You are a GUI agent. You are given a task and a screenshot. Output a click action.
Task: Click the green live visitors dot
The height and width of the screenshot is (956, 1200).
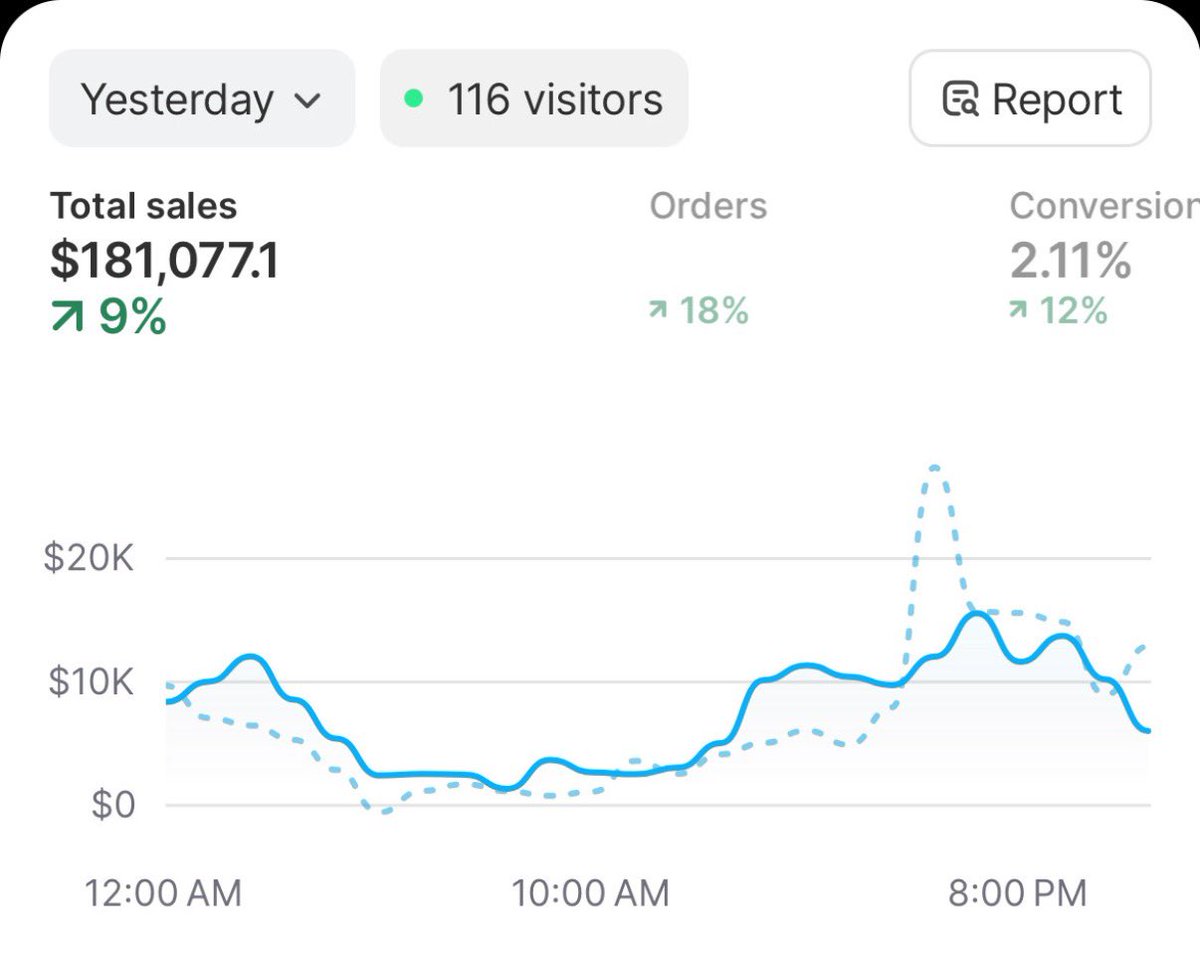coord(414,99)
